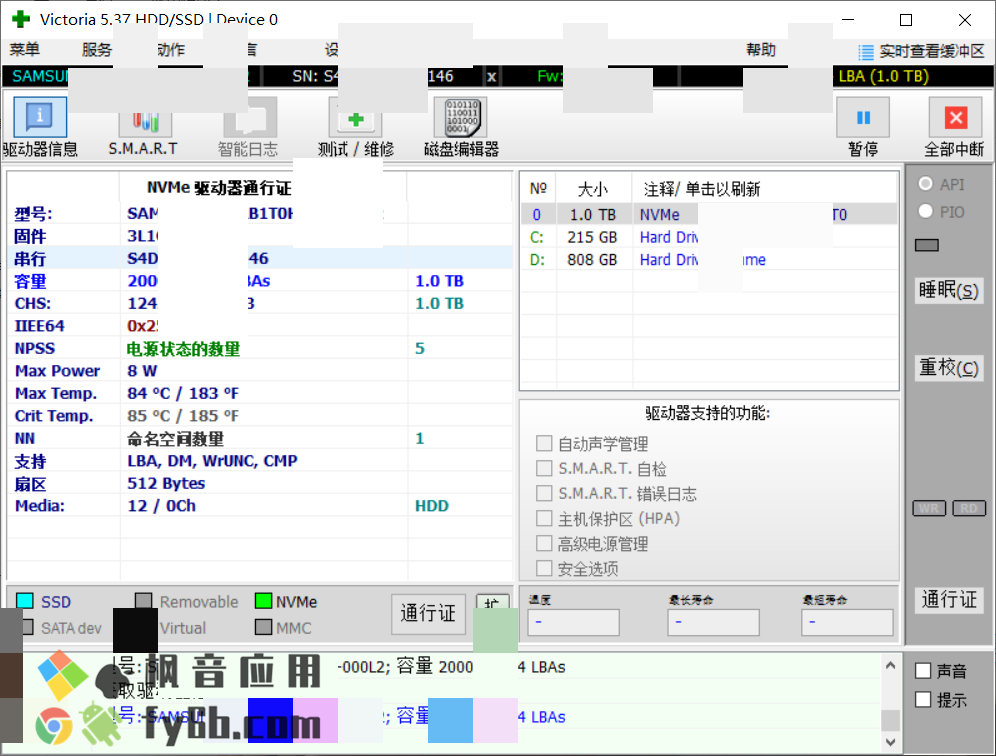Click the Chrome icon in the watermark strip
The height and width of the screenshot is (756, 996).
(54, 726)
